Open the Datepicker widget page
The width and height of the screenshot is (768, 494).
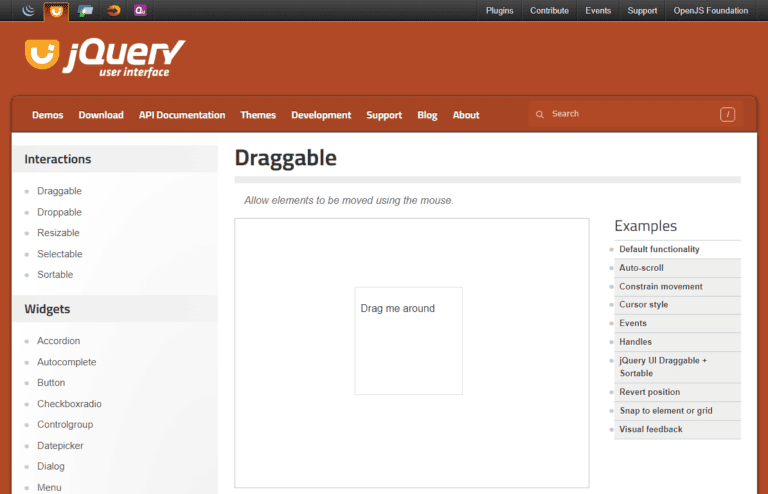[61, 445]
